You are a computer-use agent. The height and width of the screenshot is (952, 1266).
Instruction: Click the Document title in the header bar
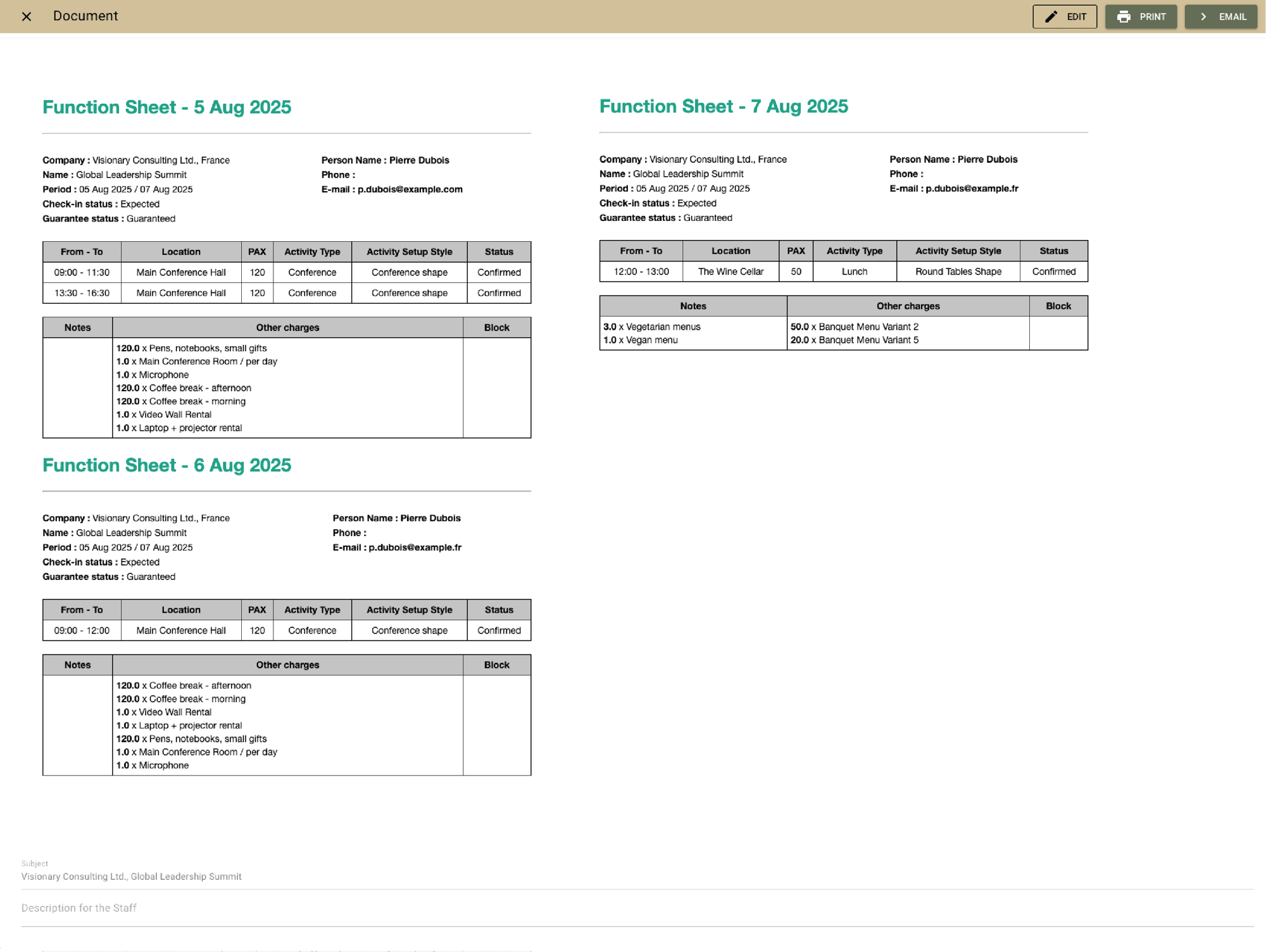click(x=85, y=16)
